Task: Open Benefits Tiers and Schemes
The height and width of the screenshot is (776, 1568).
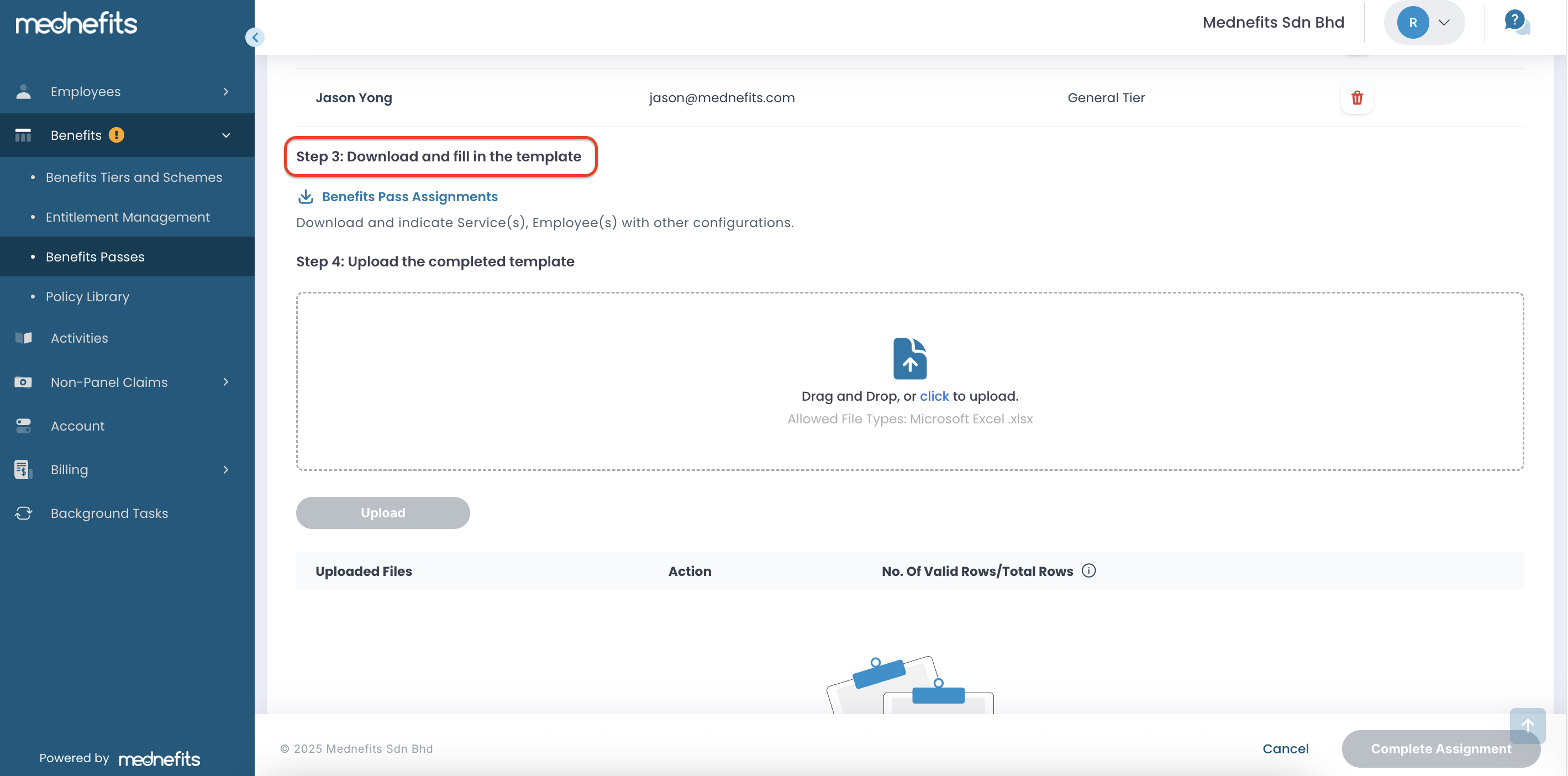Action: (134, 177)
